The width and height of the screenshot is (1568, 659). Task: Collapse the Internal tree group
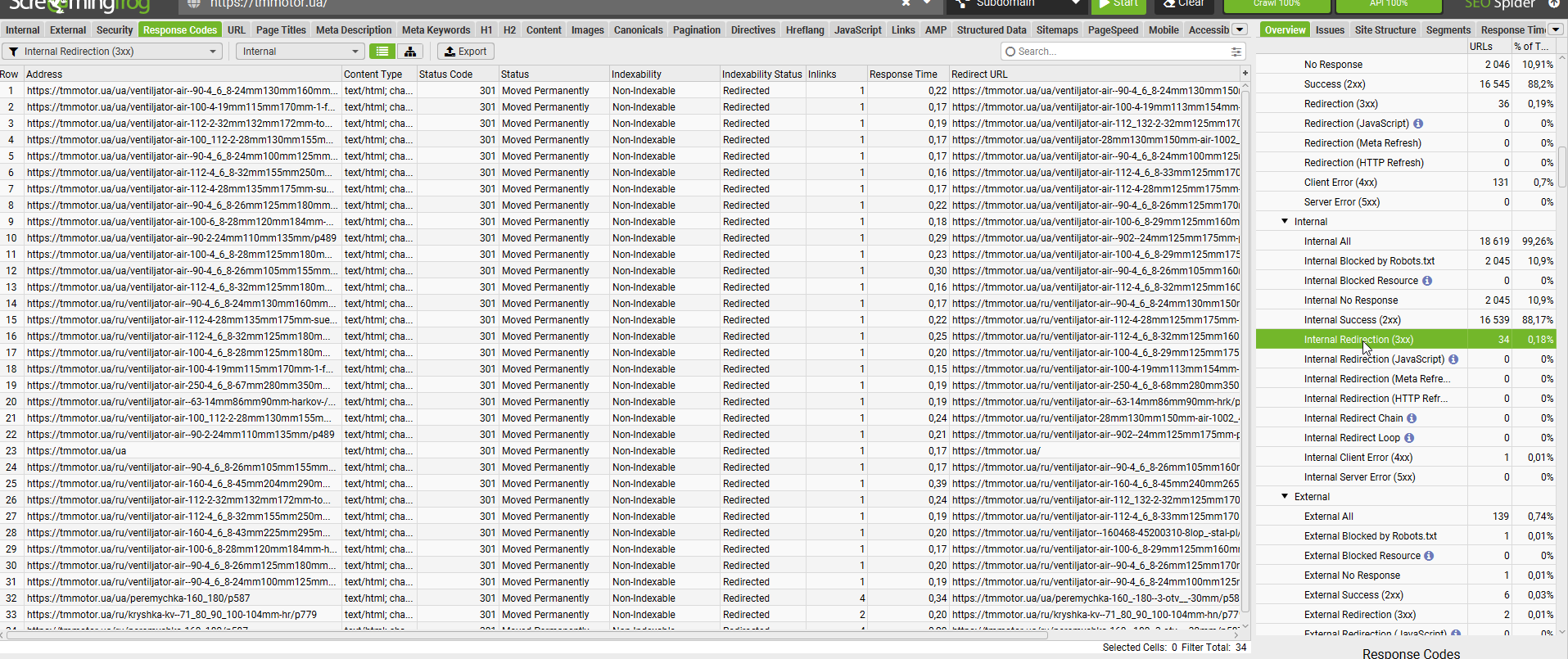point(1285,222)
